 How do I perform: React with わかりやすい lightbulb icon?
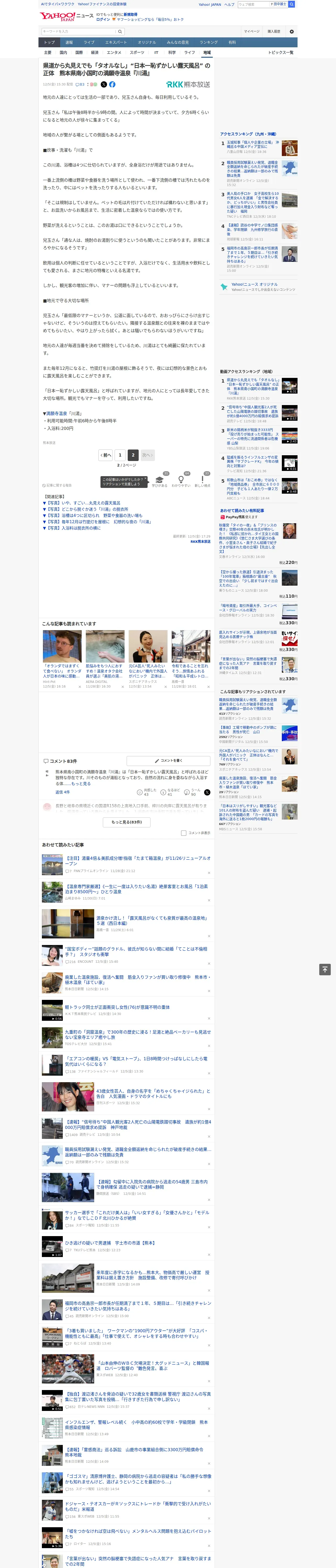[x=181, y=480]
